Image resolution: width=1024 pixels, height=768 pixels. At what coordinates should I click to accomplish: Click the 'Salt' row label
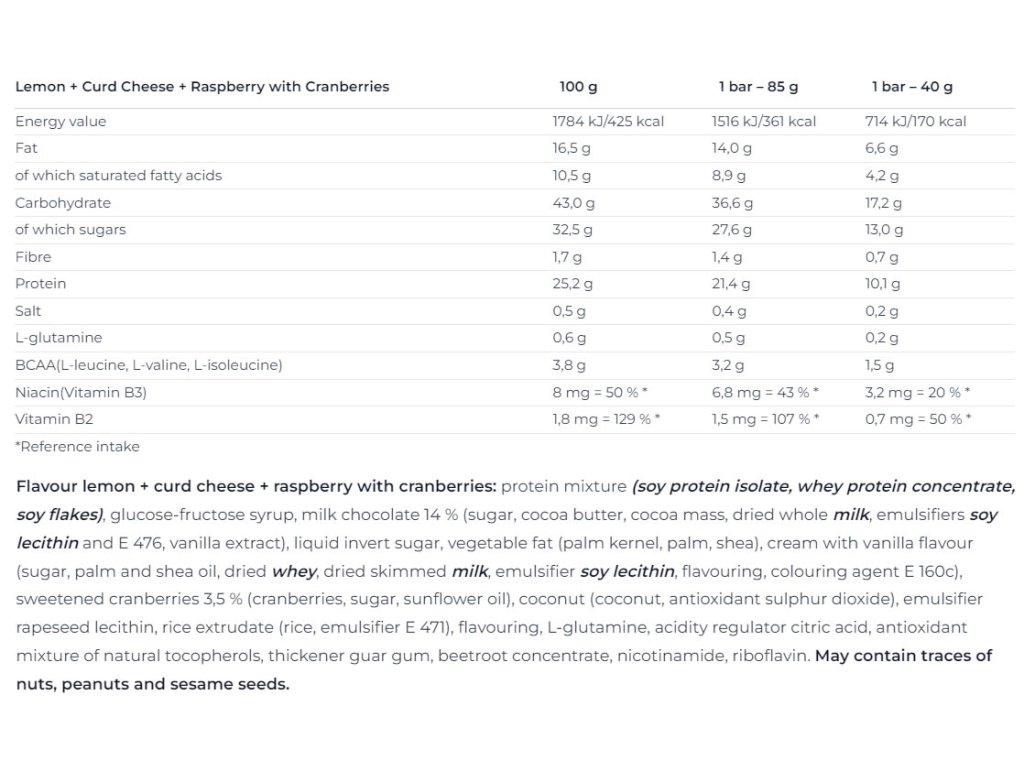click(28, 311)
